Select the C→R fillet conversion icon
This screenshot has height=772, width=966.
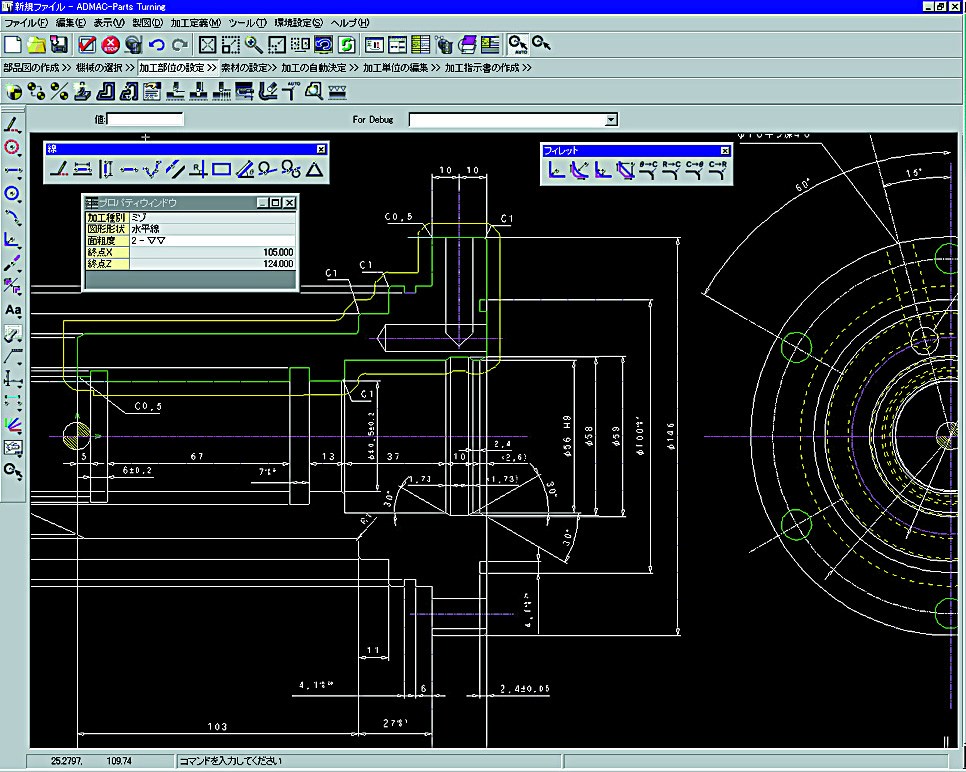[x=716, y=172]
